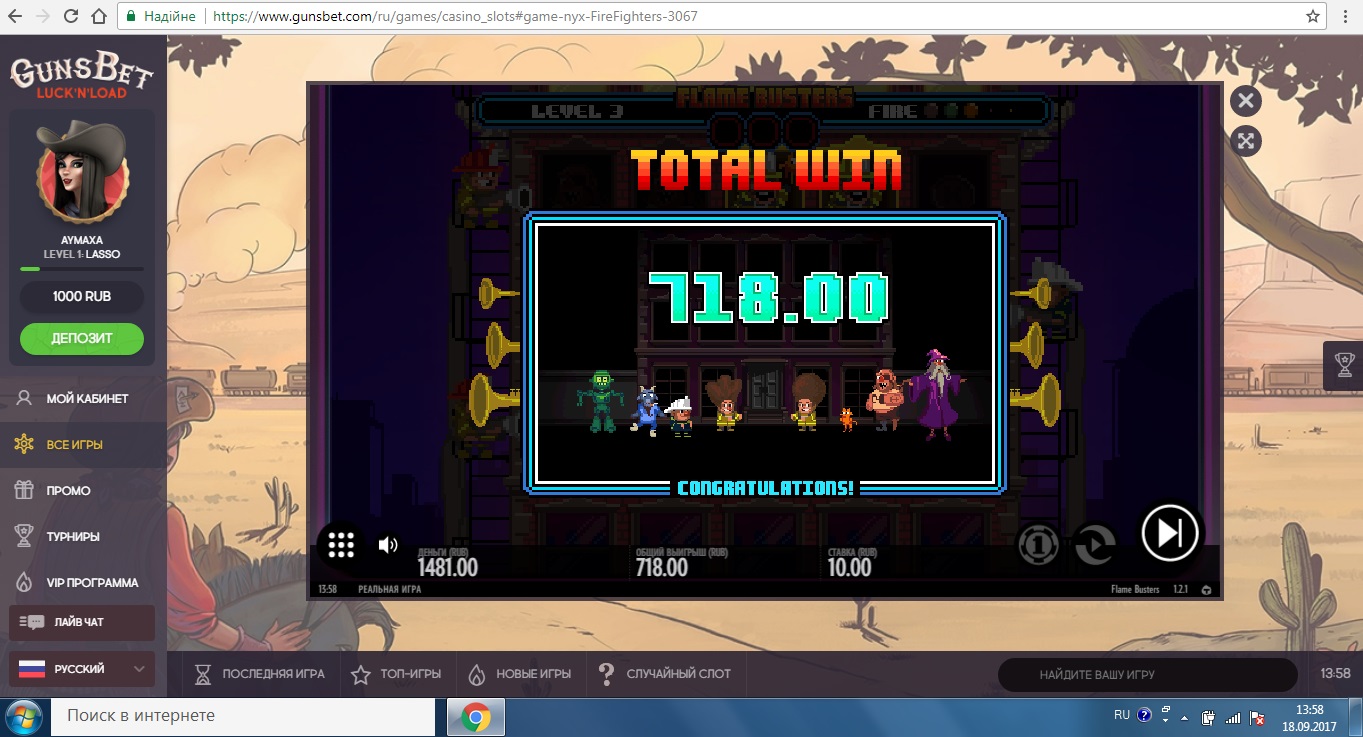
Task: Expand the game to fullscreen
Action: (x=1245, y=141)
